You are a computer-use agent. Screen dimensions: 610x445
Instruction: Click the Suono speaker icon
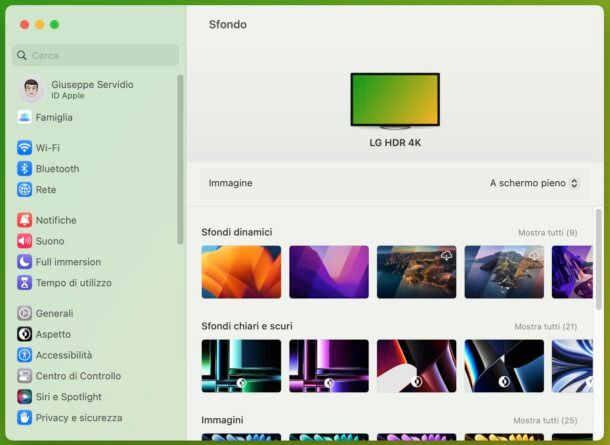tap(25, 241)
